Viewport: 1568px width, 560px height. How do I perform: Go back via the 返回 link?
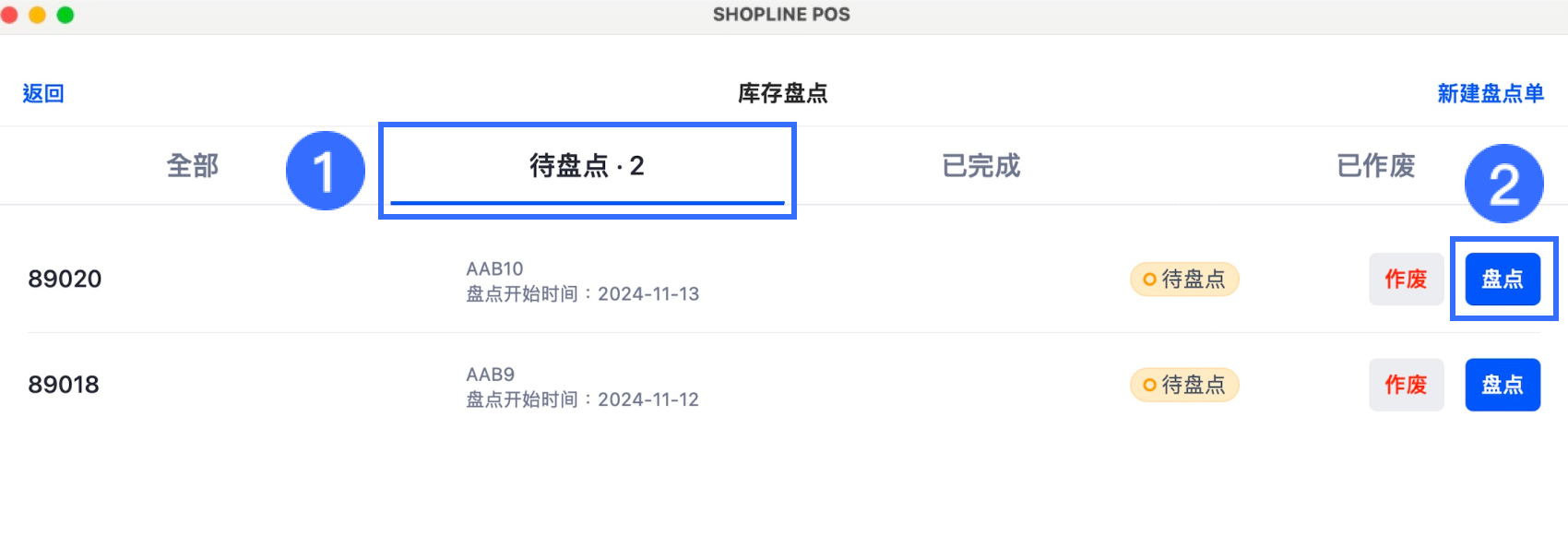click(43, 93)
